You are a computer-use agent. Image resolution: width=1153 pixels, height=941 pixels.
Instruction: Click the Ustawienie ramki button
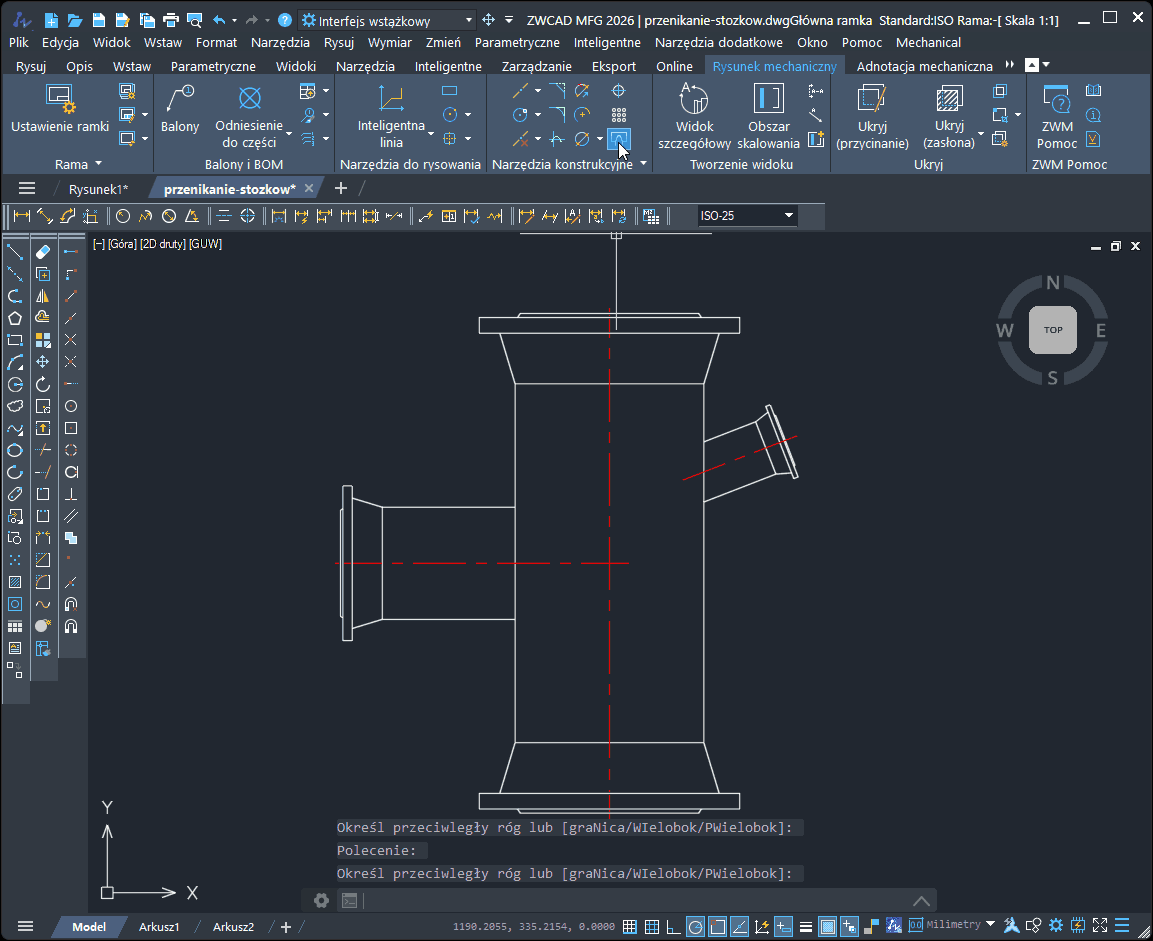tap(60, 109)
